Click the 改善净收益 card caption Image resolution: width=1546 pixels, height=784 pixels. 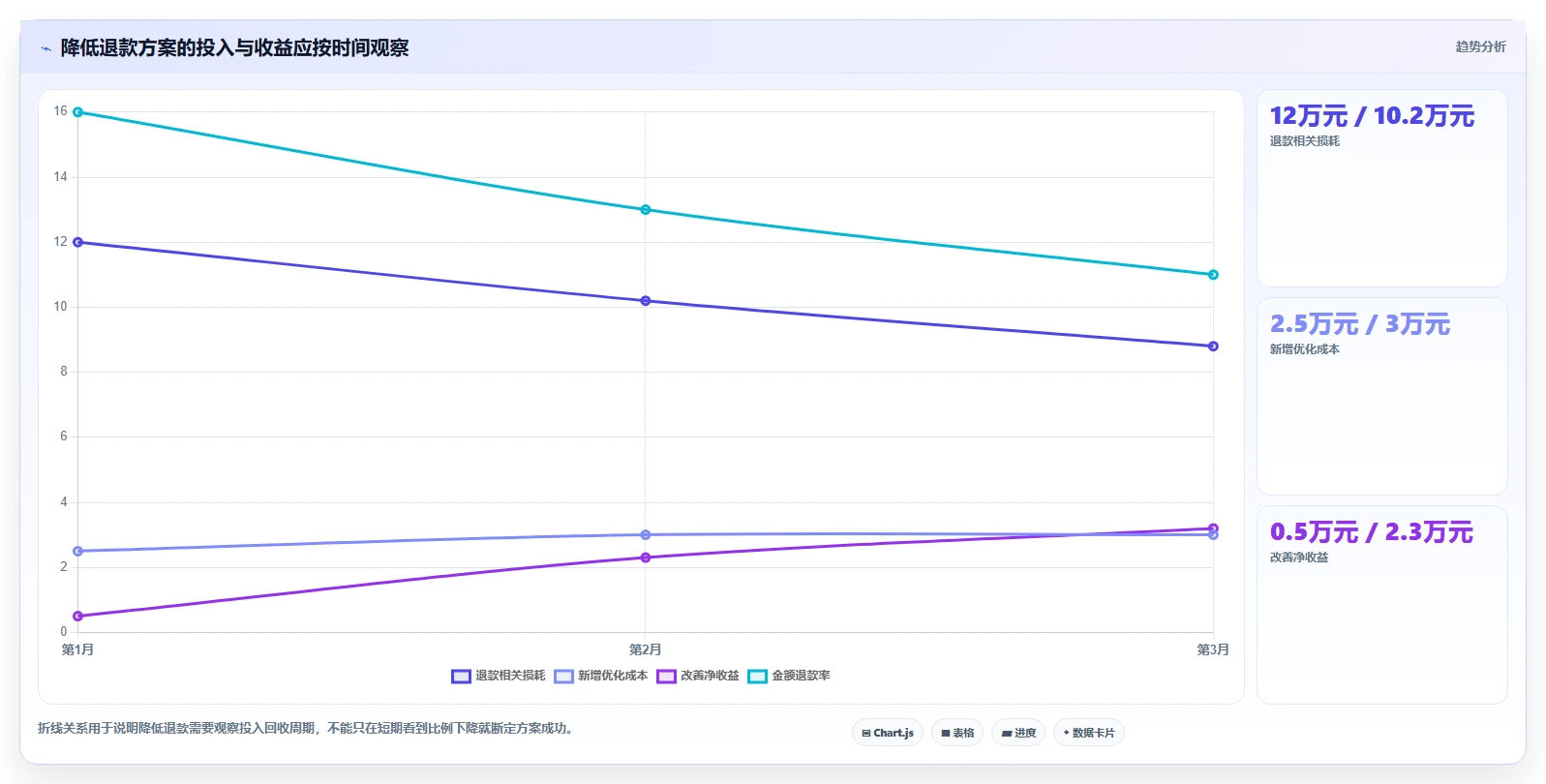[x=1299, y=558]
